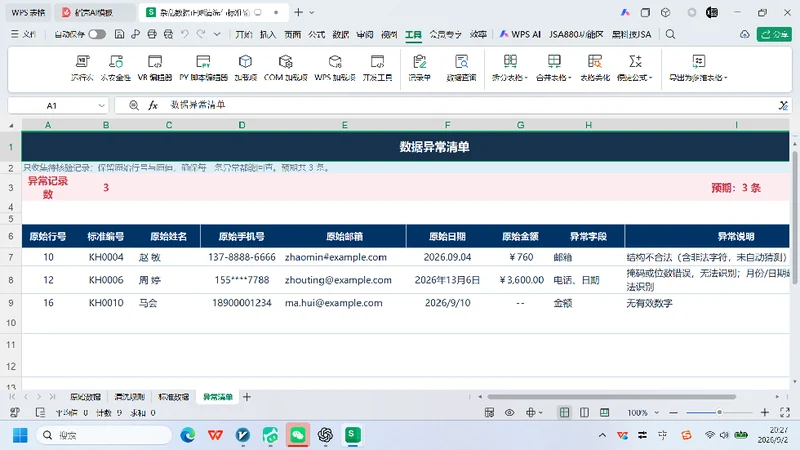Click the horizontal scrollbar
Screen dimensions: 800x450
(611, 396)
